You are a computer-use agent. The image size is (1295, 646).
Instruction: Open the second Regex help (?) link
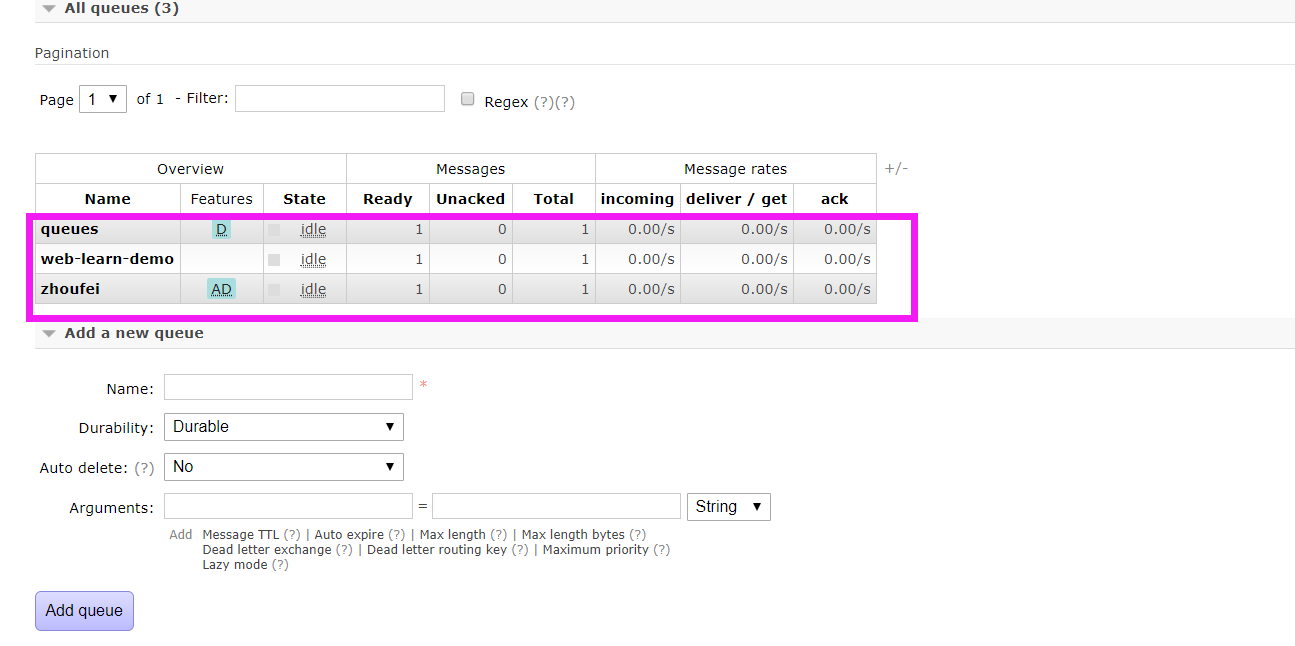[565, 102]
